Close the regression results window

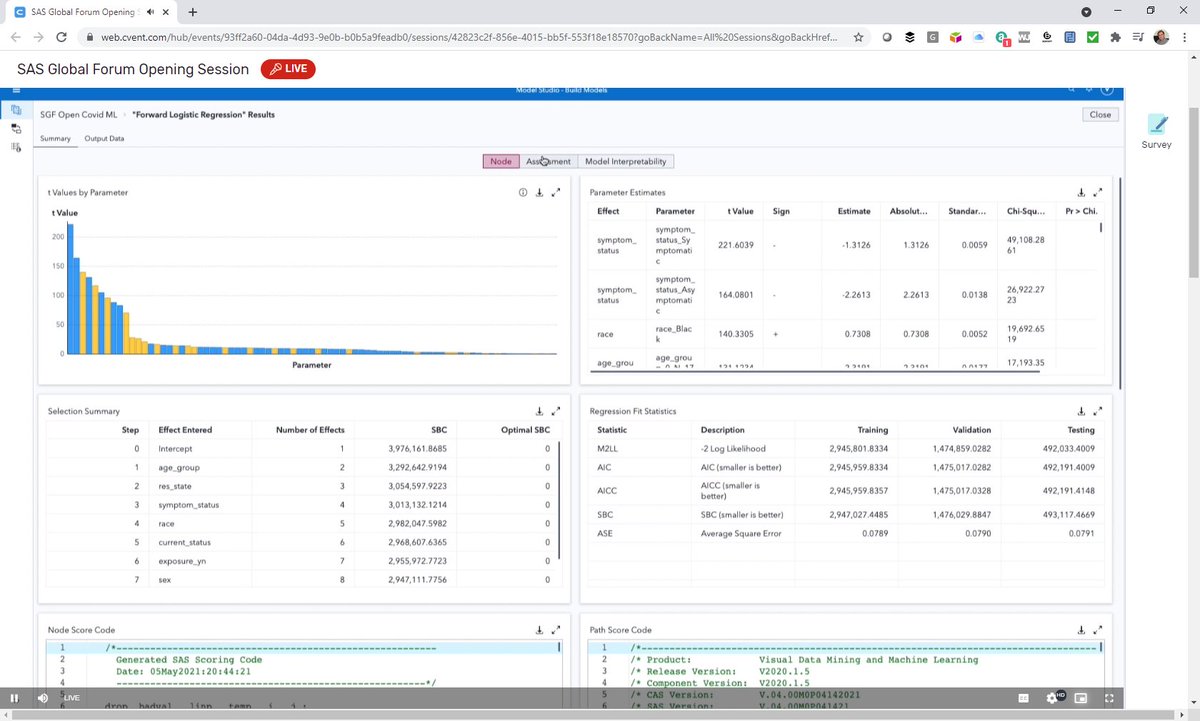1100,114
